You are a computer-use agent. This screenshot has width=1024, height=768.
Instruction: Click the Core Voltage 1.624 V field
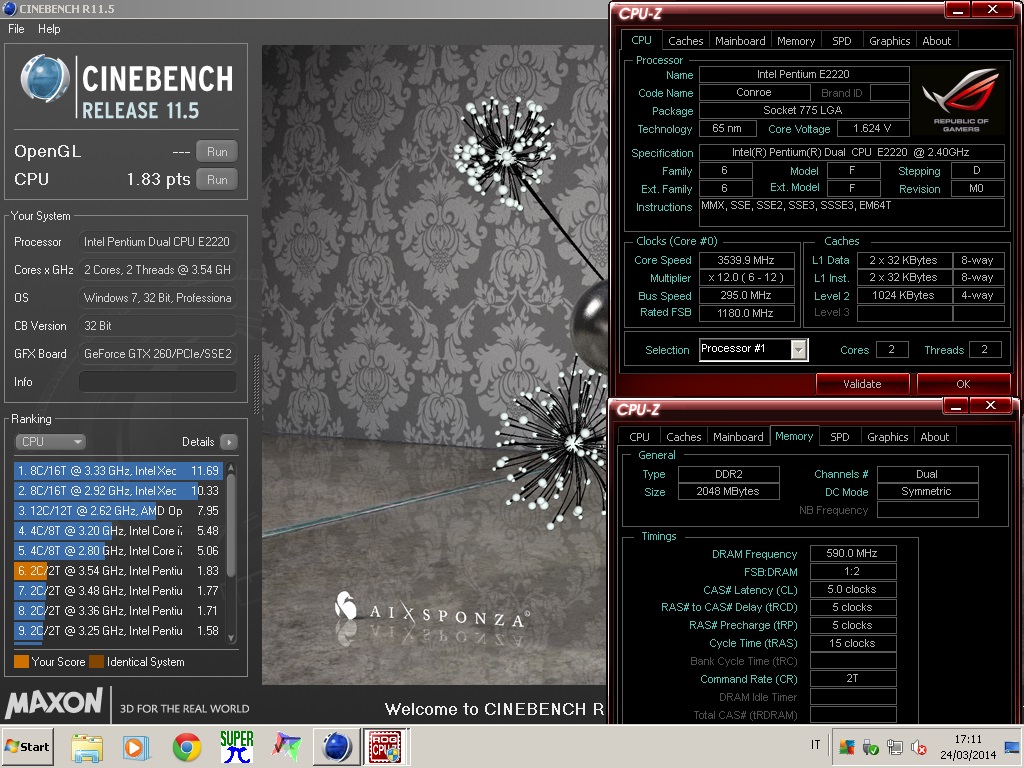(x=872, y=129)
